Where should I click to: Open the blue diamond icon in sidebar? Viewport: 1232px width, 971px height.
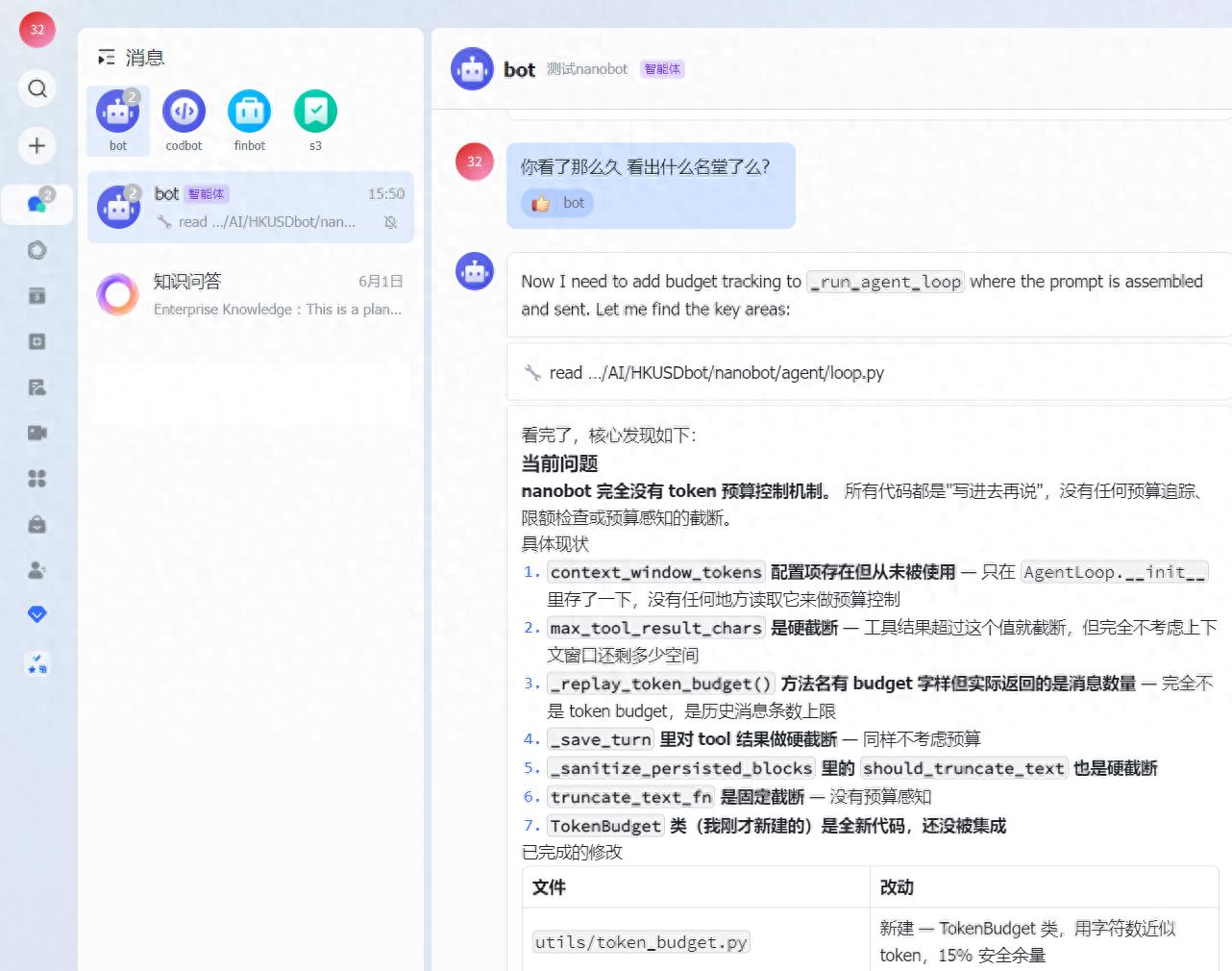[x=37, y=614]
